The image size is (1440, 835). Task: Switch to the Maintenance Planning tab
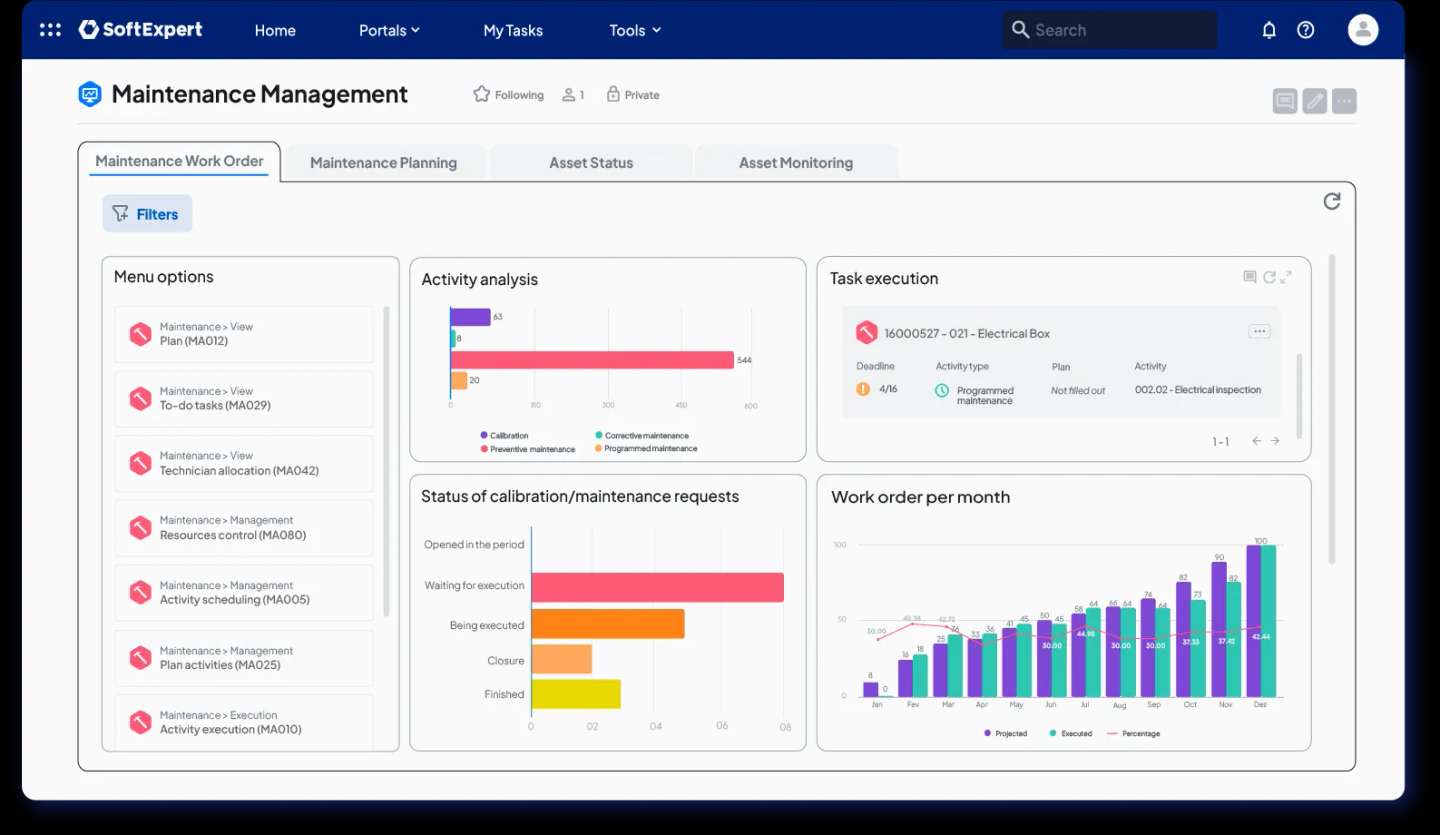(383, 163)
